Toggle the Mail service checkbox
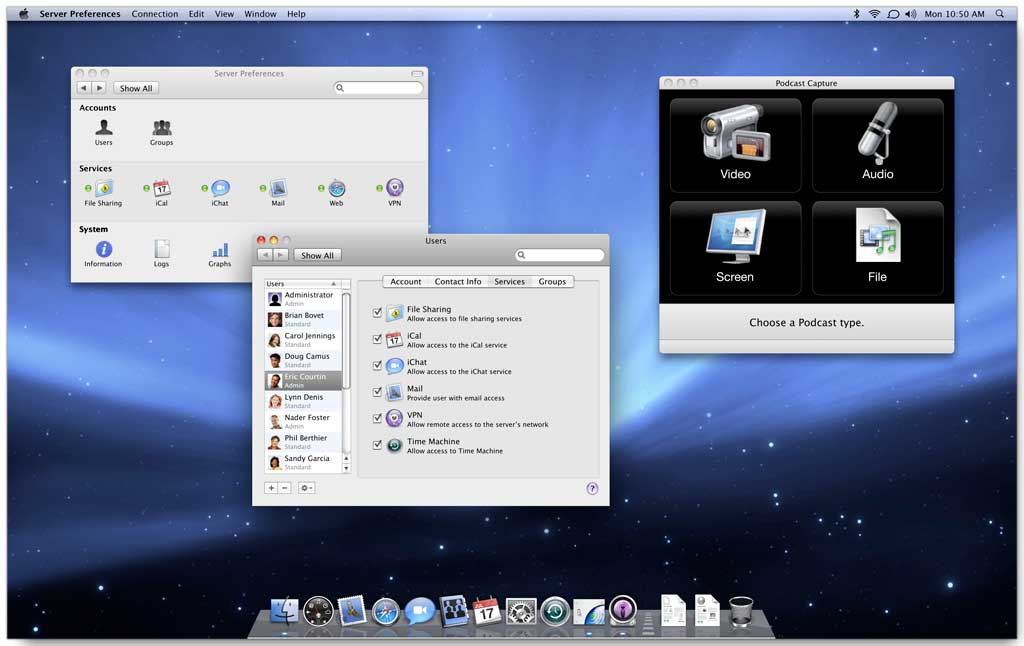Screen dimensions: 1024x646 (377, 392)
